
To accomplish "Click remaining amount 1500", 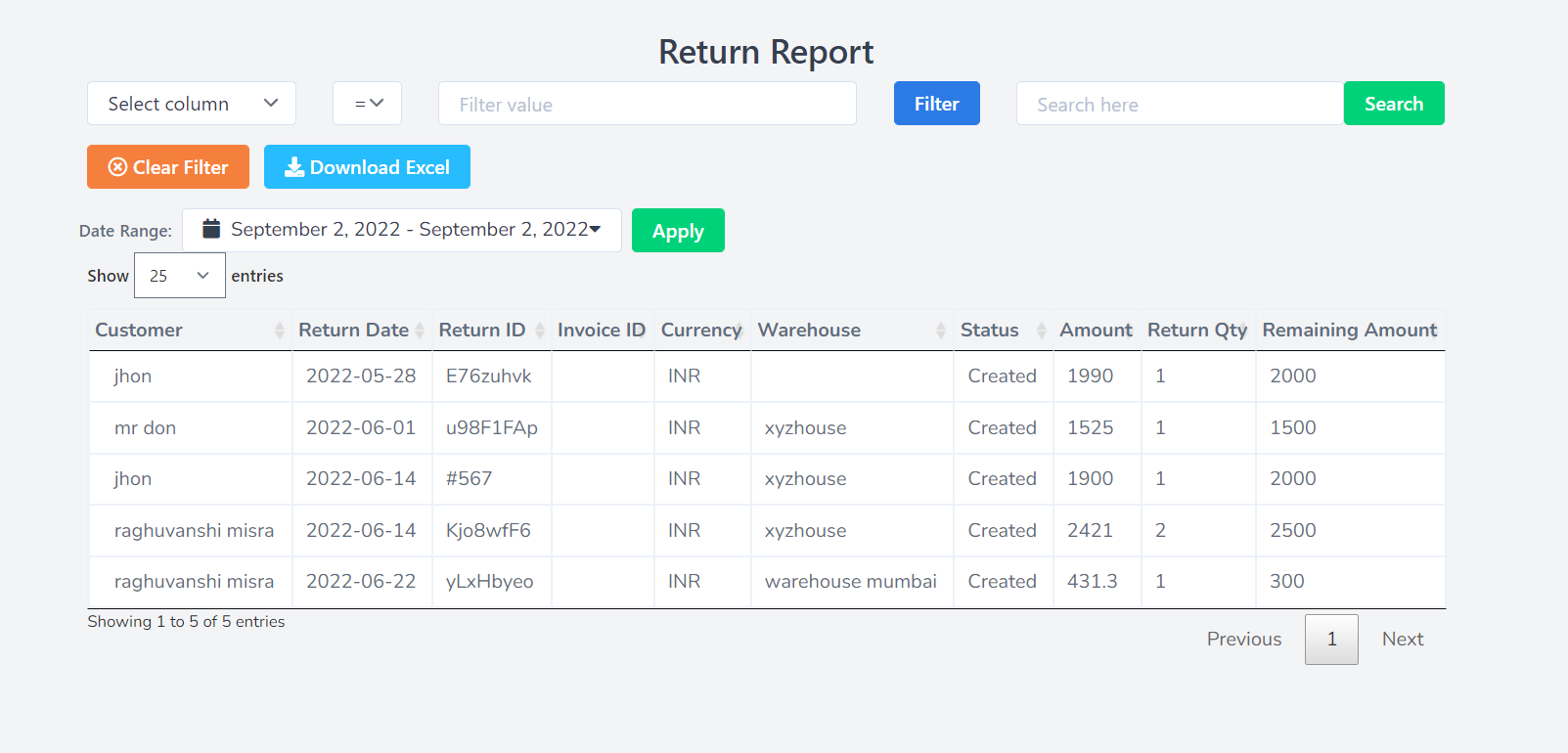I will pos(1293,428).
